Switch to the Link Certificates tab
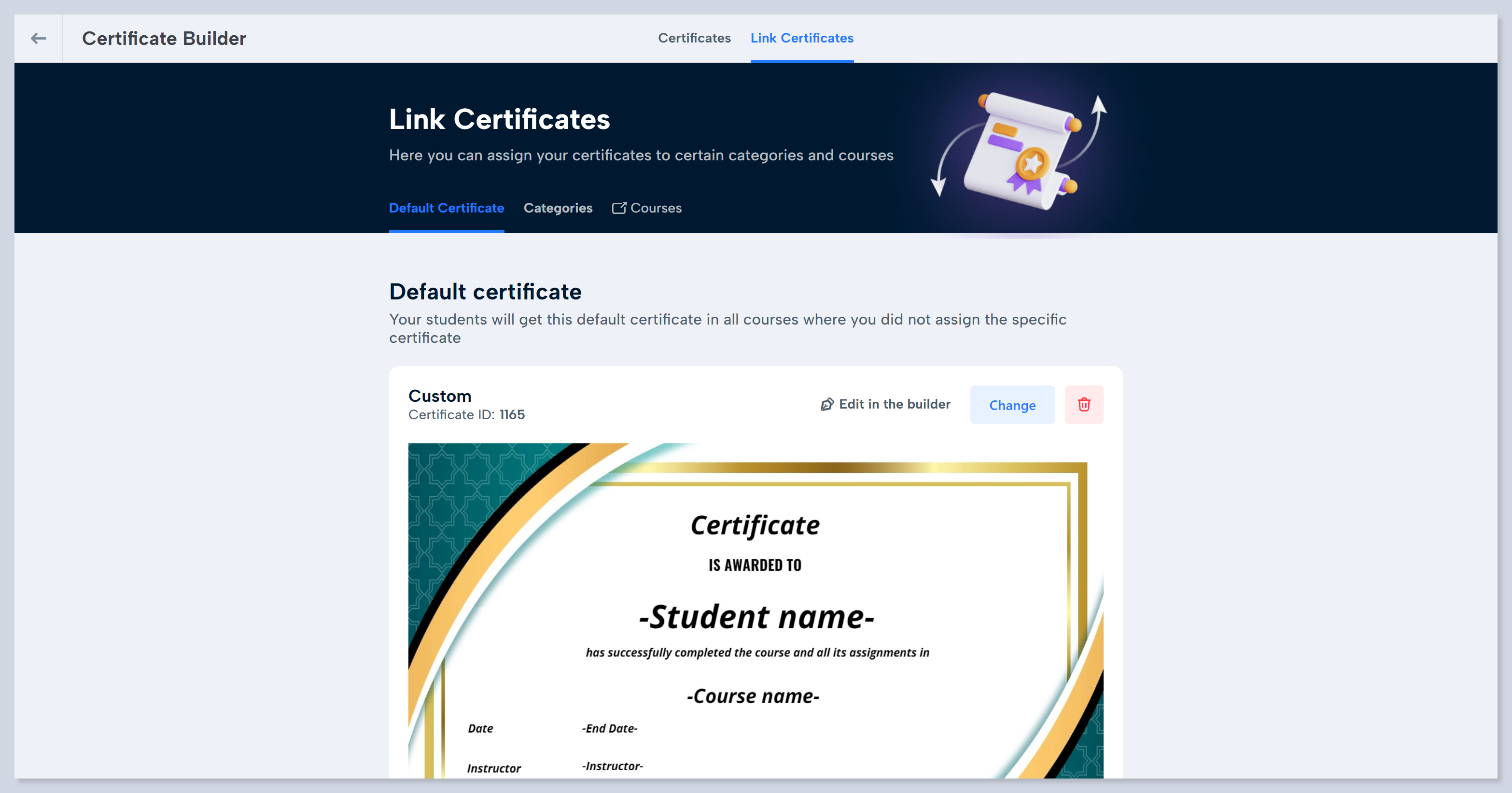Screen dimensions: 1512x793 pyautogui.click(x=801, y=38)
